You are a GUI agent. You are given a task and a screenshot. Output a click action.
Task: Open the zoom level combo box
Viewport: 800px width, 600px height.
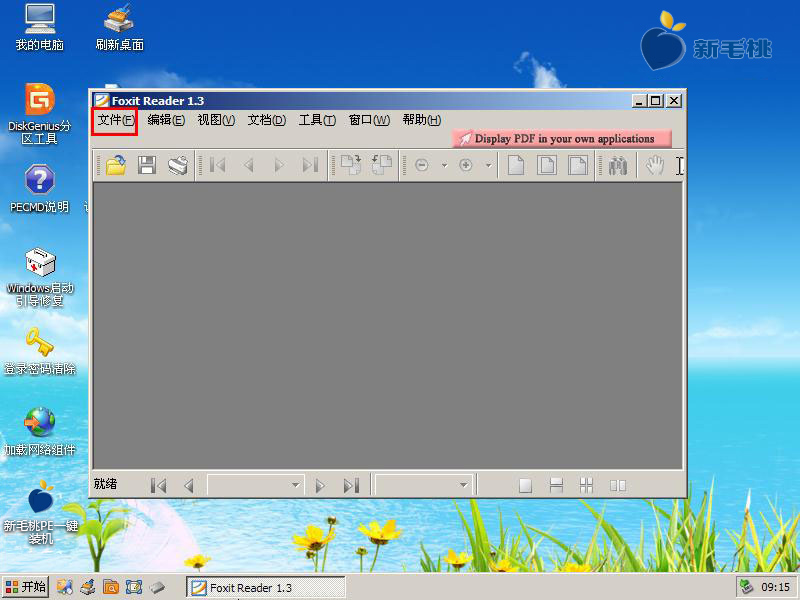pos(423,485)
